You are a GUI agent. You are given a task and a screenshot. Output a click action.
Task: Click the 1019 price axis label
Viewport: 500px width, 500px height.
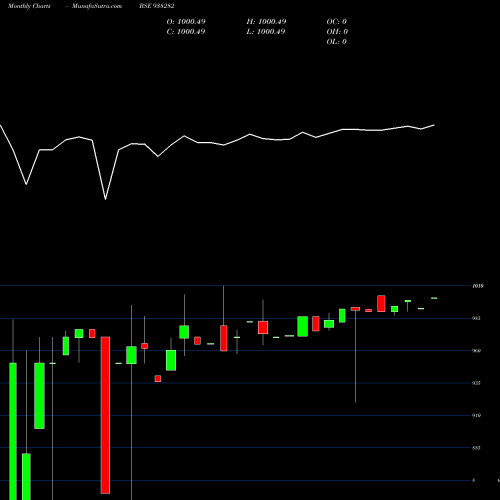pos(478,286)
